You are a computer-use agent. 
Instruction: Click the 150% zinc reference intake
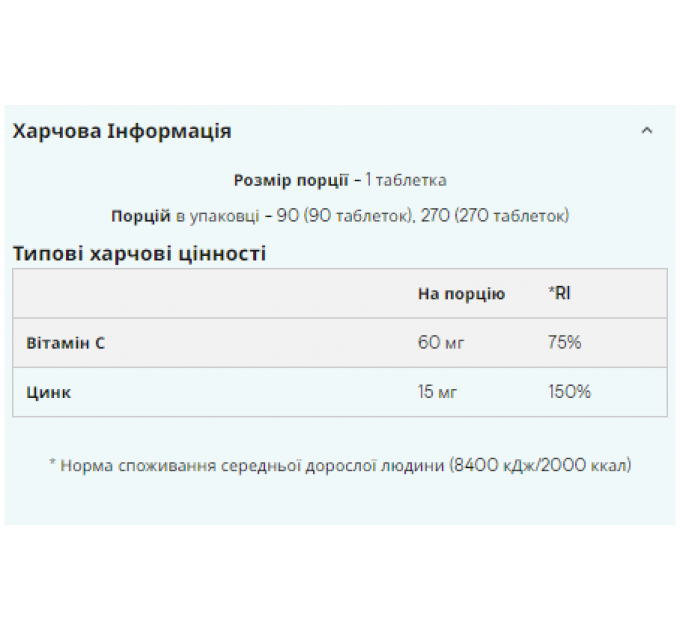tap(569, 392)
